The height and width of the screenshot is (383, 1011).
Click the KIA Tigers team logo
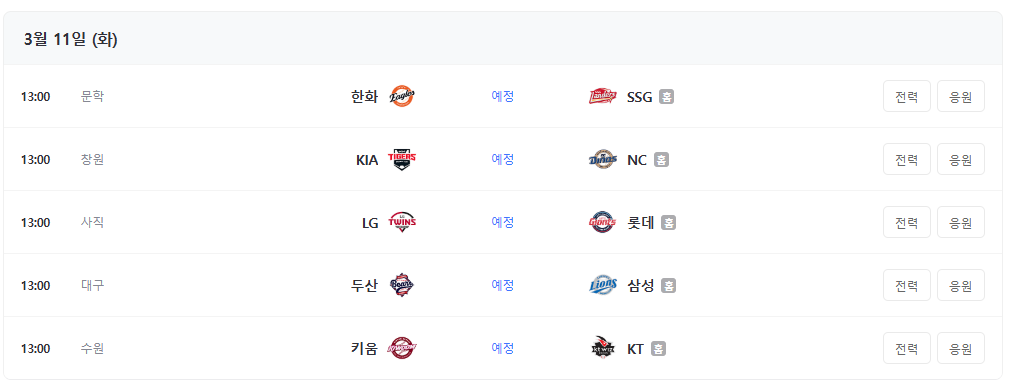(x=402, y=159)
